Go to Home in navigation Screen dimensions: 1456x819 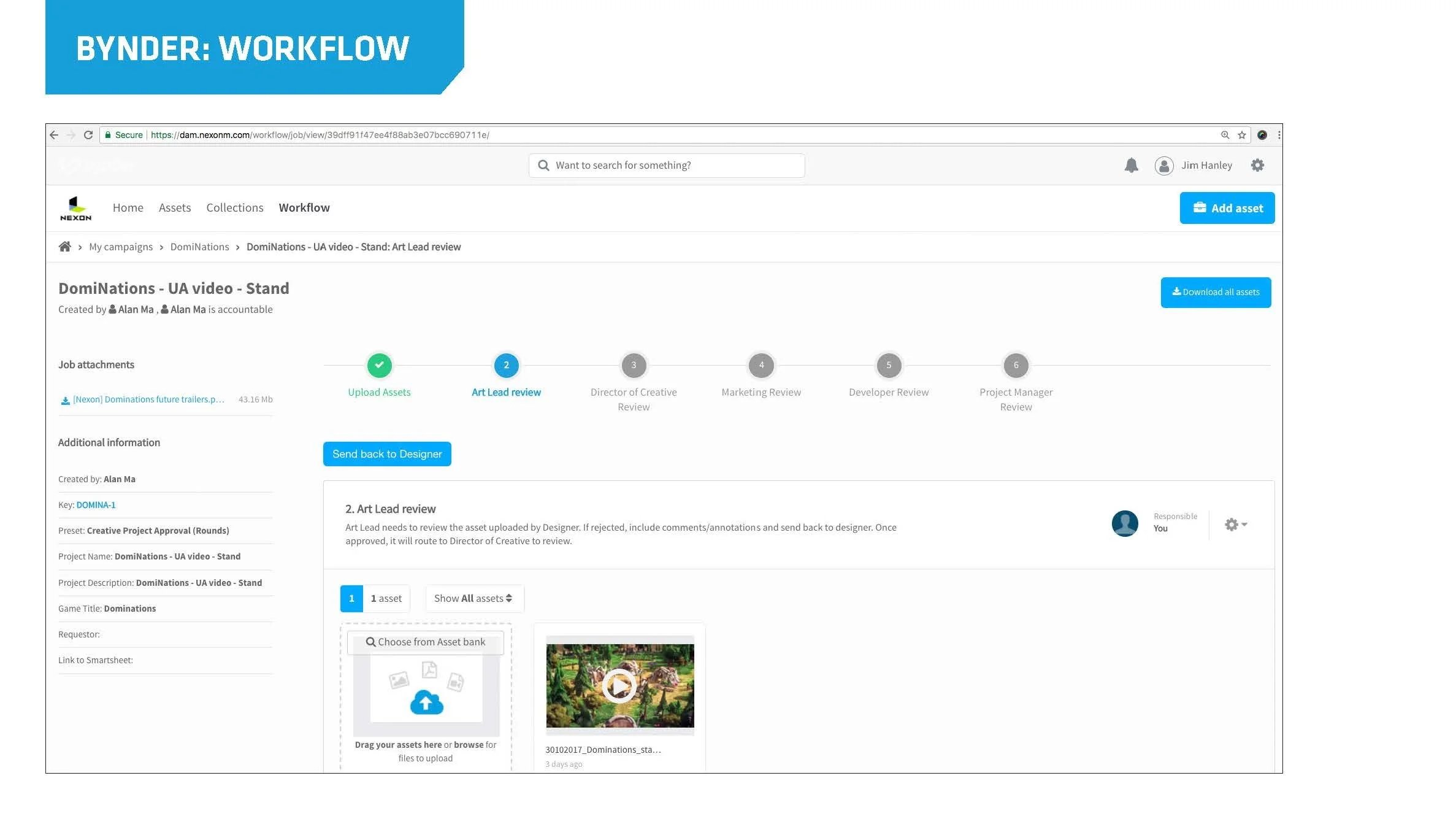128,208
